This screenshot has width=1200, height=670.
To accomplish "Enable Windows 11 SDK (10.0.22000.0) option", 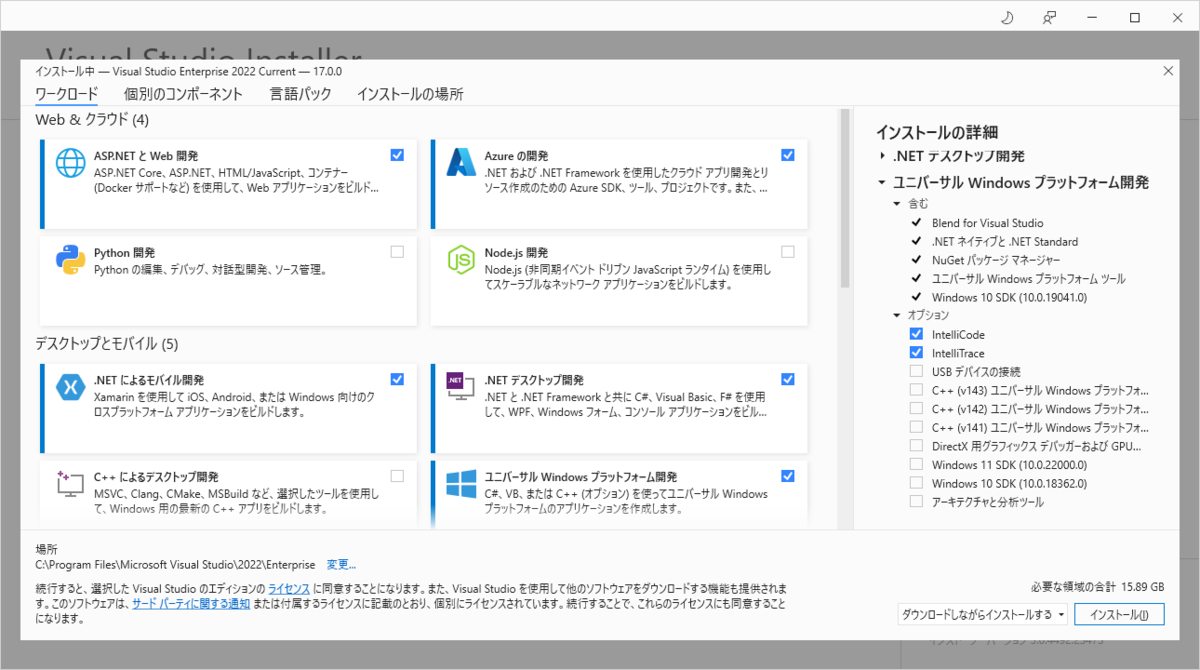I will pos(916,464).
